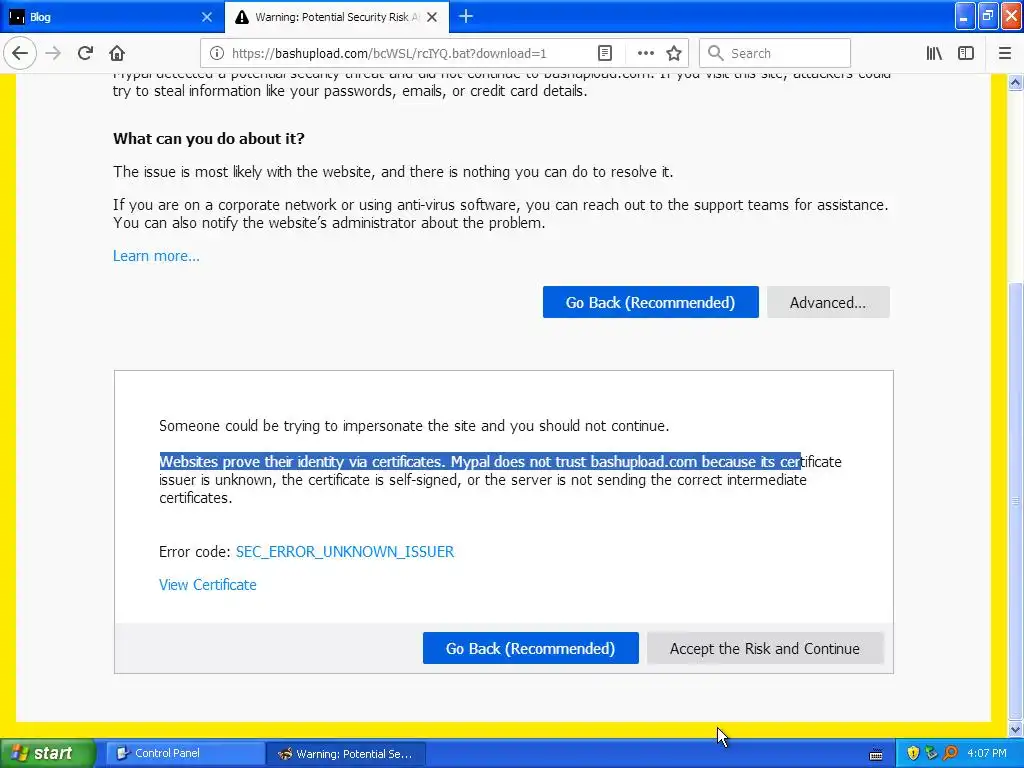Restore down the browser window
The image size is (1024, 768).
(x=988, y=17)
